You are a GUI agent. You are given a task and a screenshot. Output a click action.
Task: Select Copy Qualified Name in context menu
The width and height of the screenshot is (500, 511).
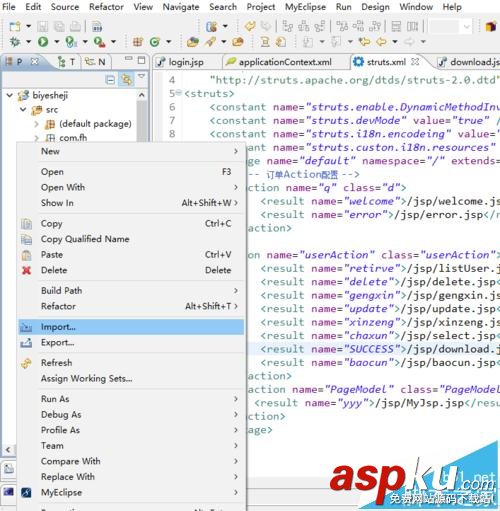tap(131, 239)
